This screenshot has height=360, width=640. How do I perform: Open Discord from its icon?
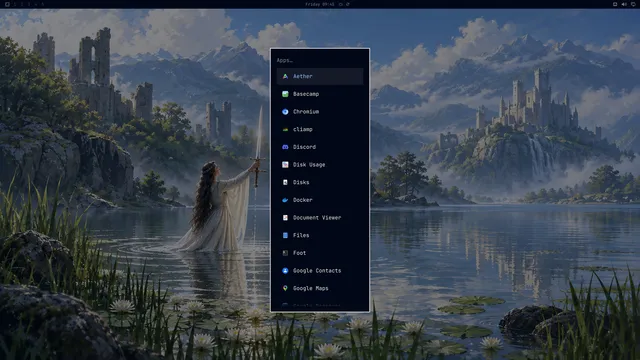tap(285, 147)
